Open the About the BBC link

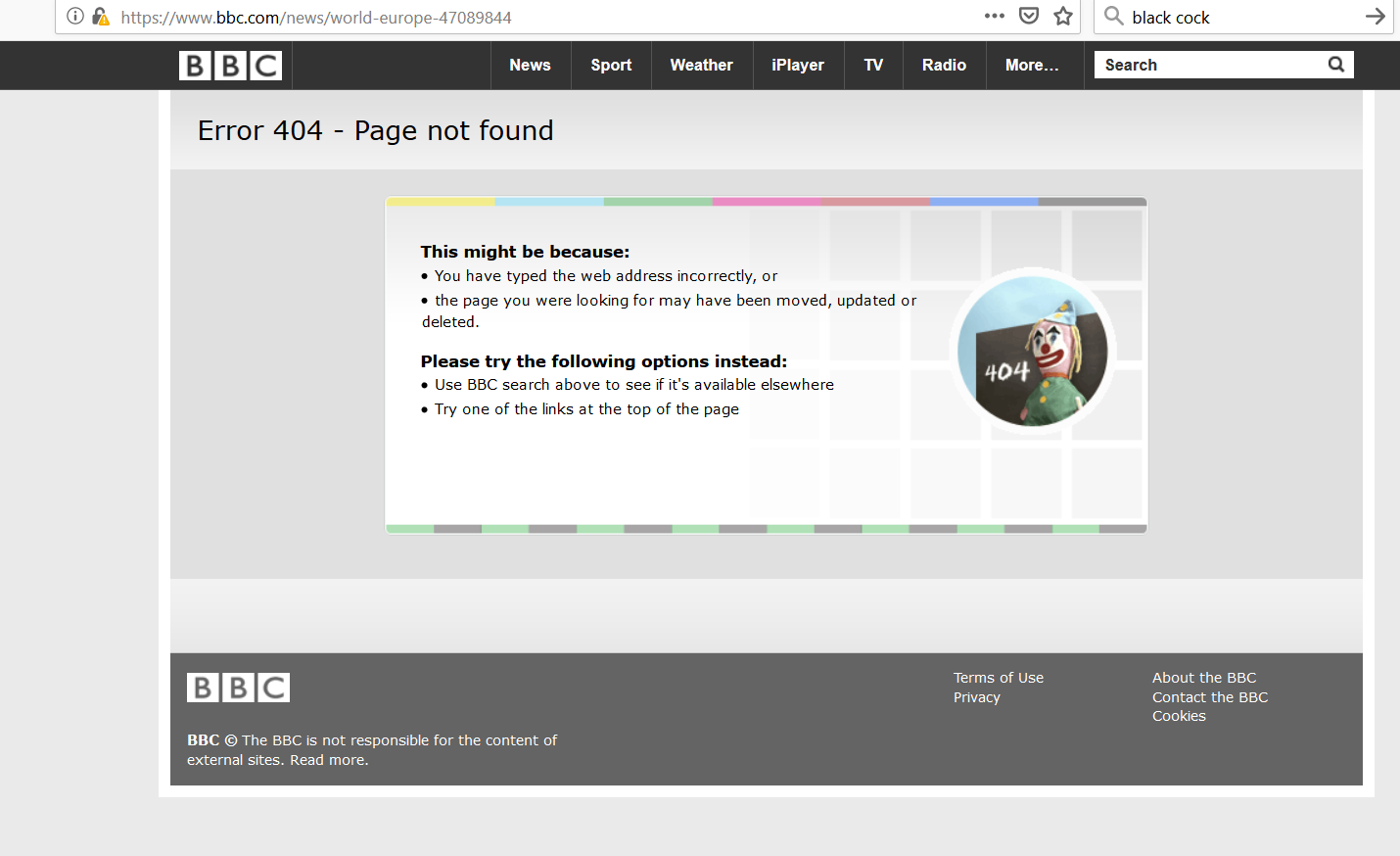[x=1204, y=678]
